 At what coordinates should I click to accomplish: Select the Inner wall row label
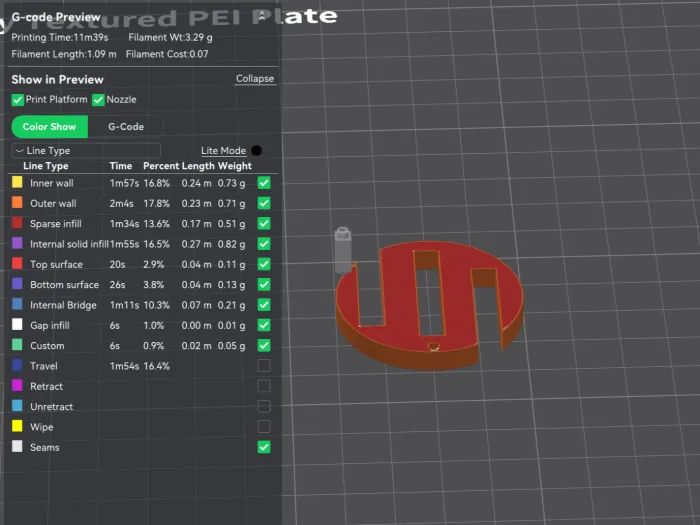coord(52,183)
